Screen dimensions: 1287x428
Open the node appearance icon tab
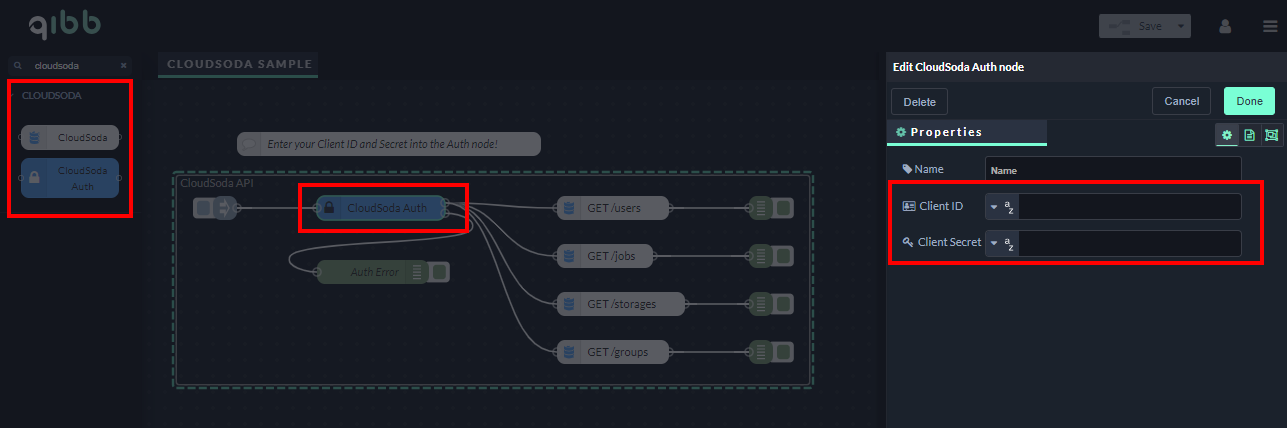(x=1271, y=134)
